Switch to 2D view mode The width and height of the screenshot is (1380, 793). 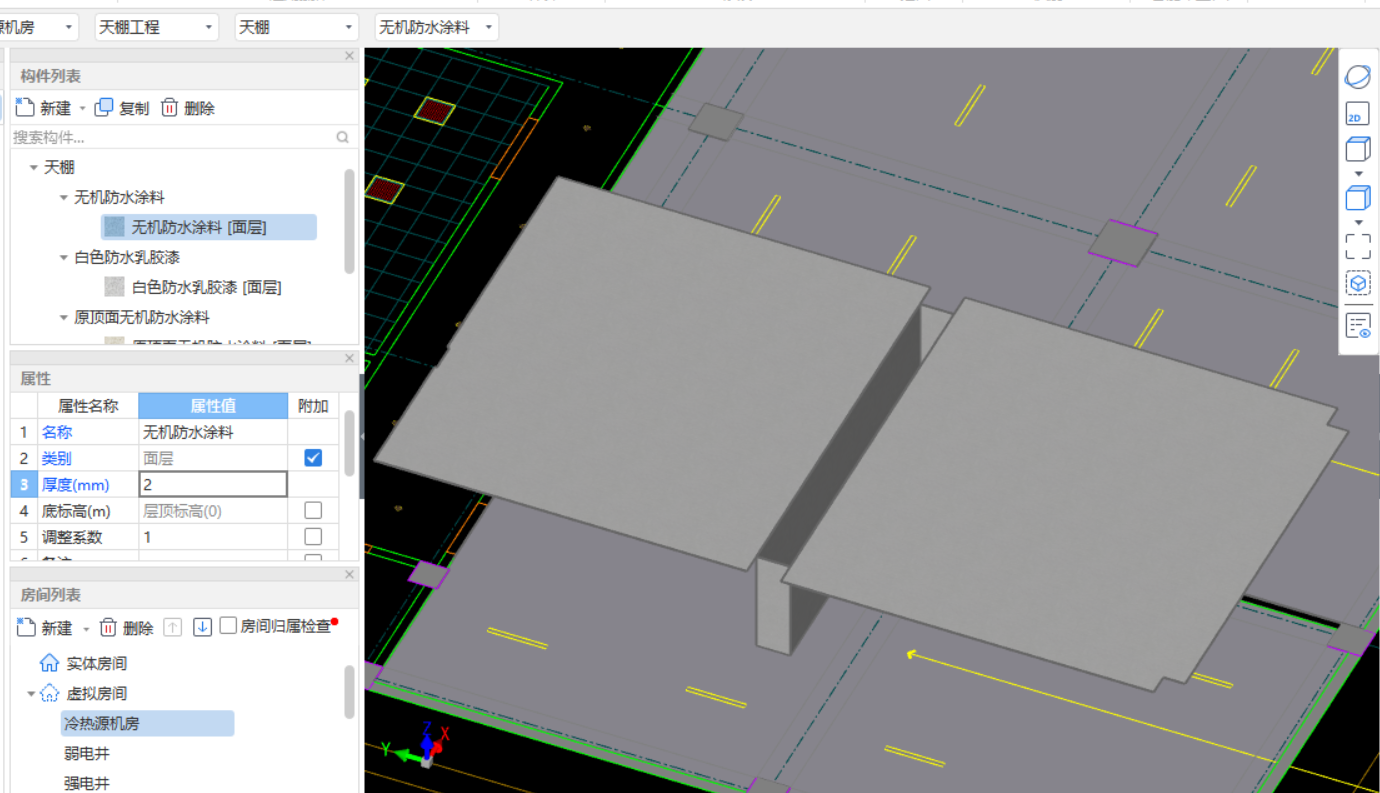pos(1357,114)
